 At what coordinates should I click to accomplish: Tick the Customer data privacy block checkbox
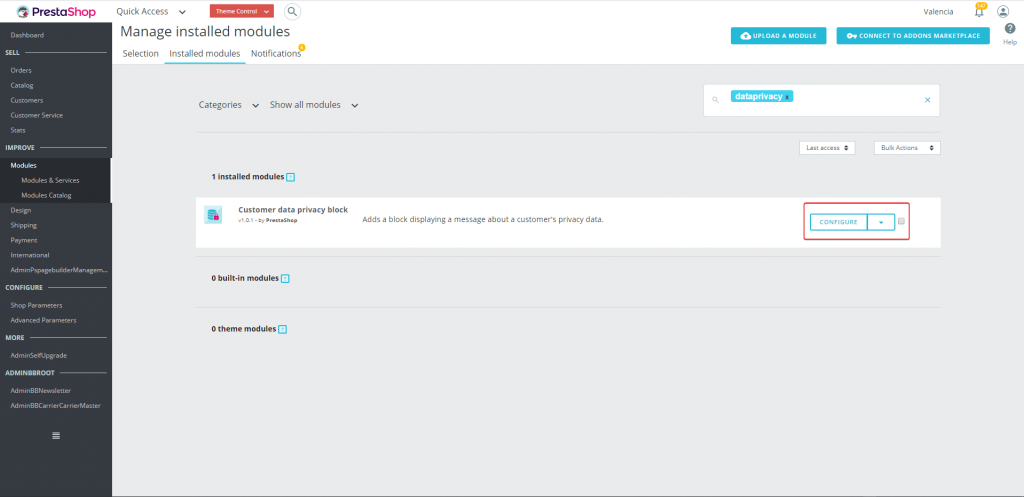(x=902, y=221)
